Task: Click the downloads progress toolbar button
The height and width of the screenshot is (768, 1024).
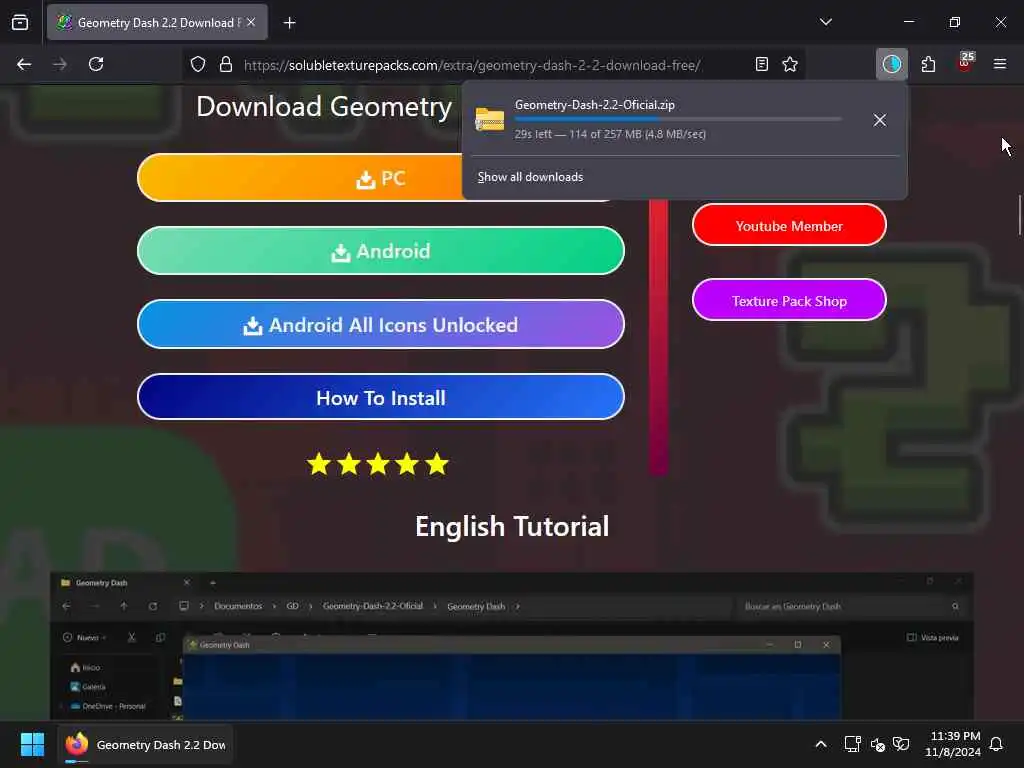Action: point(891,64)
